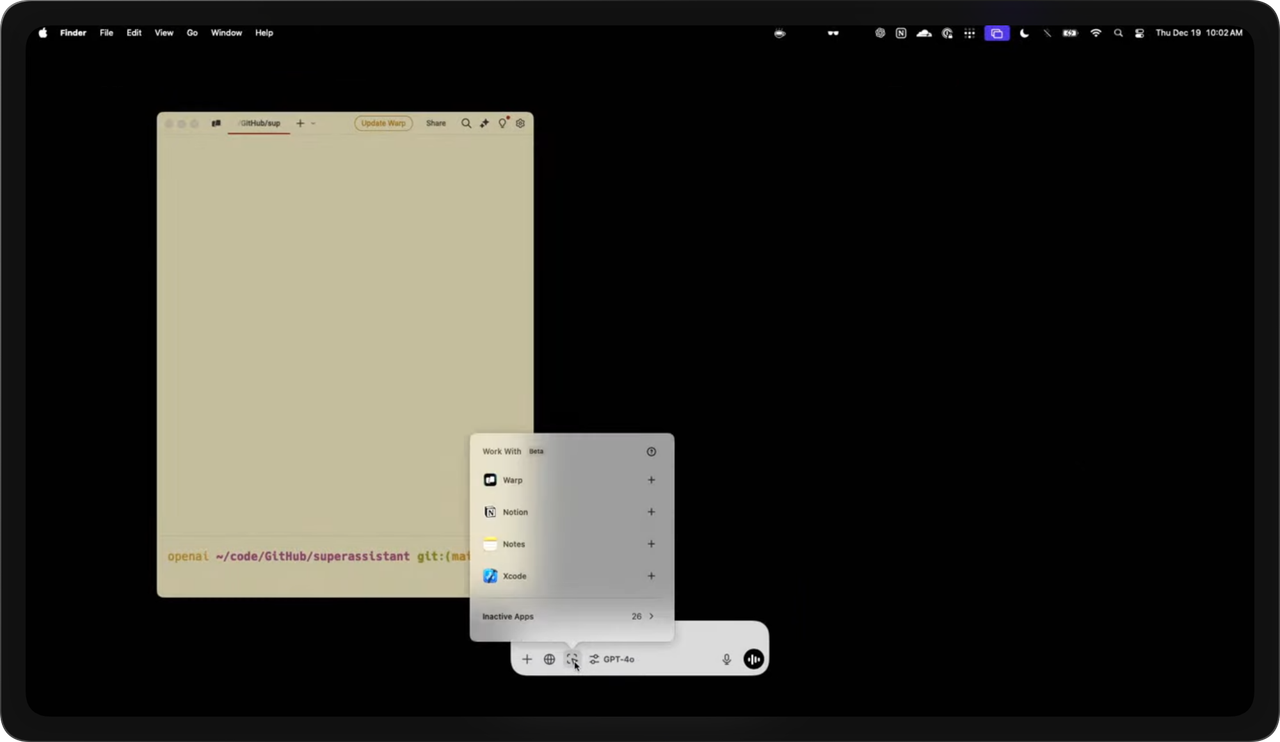Image resolution: width=1280 pixels, height=742 pixels.
Task: Select the GitHub/sup tab in Warp
Action: (259, 123)
